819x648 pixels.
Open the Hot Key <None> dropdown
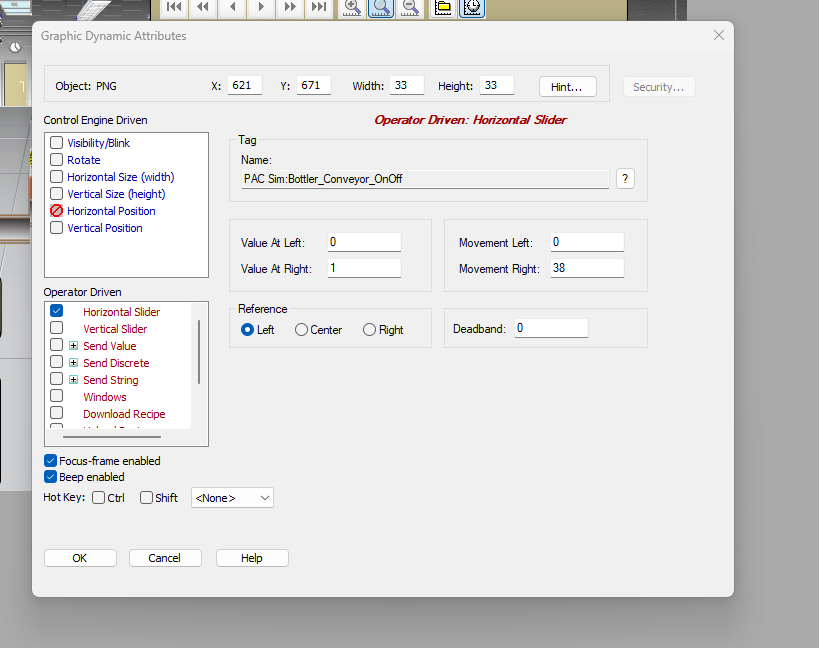(x=232, y=498)
